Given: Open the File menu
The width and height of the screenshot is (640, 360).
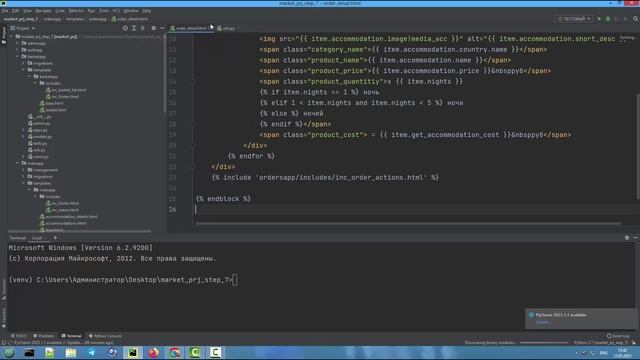Looking at the screenshot, I should 5,11.
